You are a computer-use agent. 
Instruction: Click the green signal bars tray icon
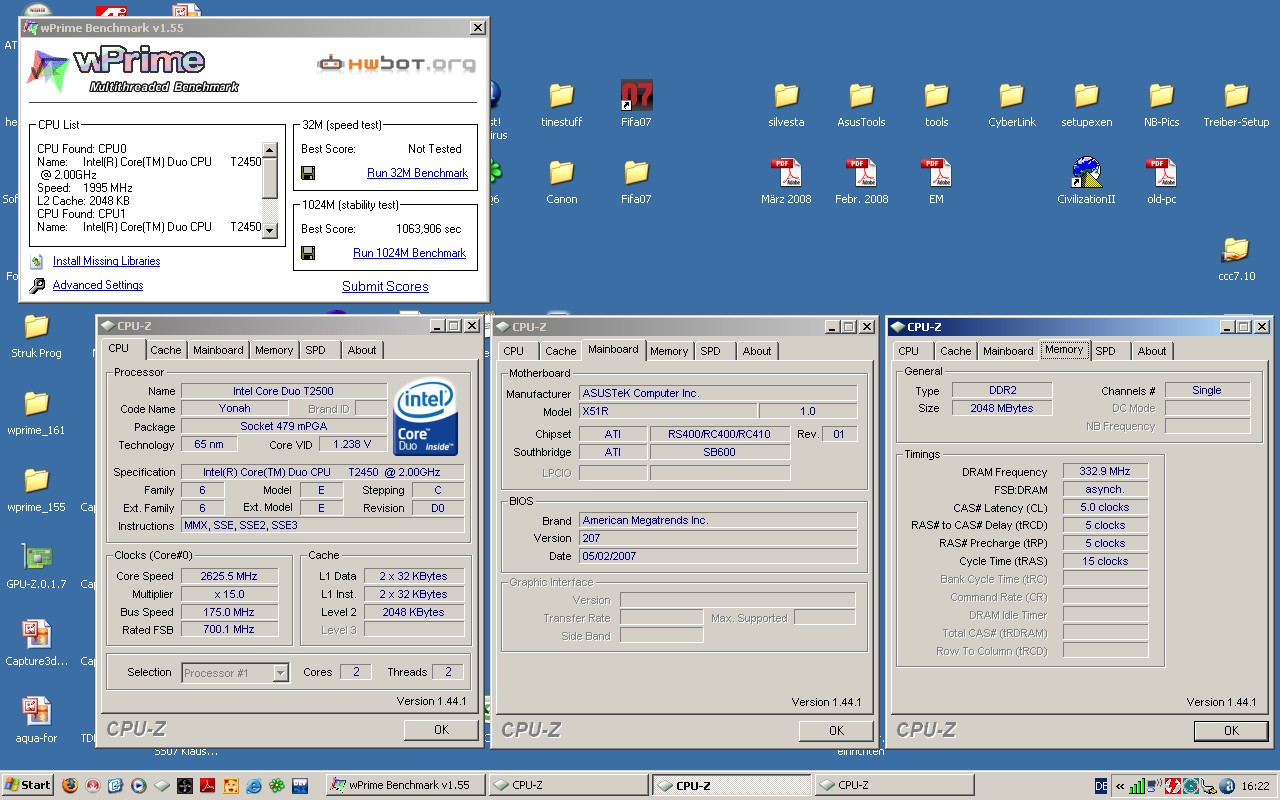click(x=1137, y=786)
